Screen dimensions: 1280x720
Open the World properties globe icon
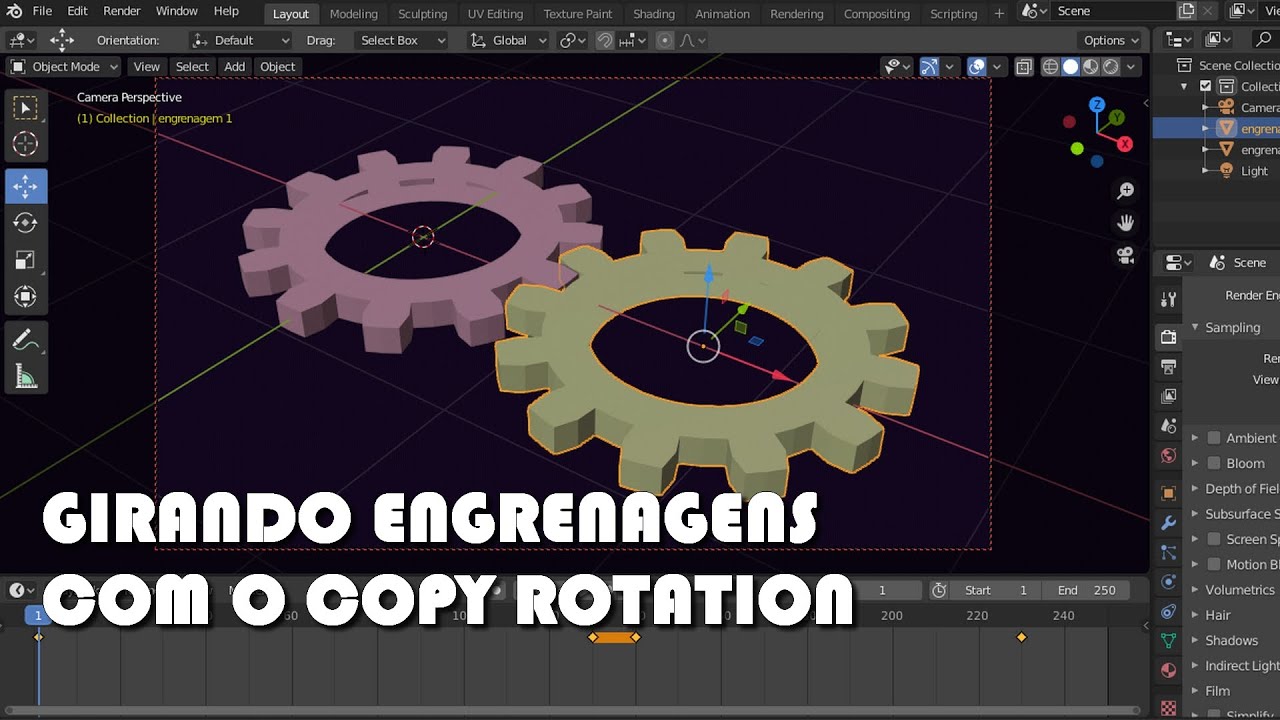(1168, 456)
